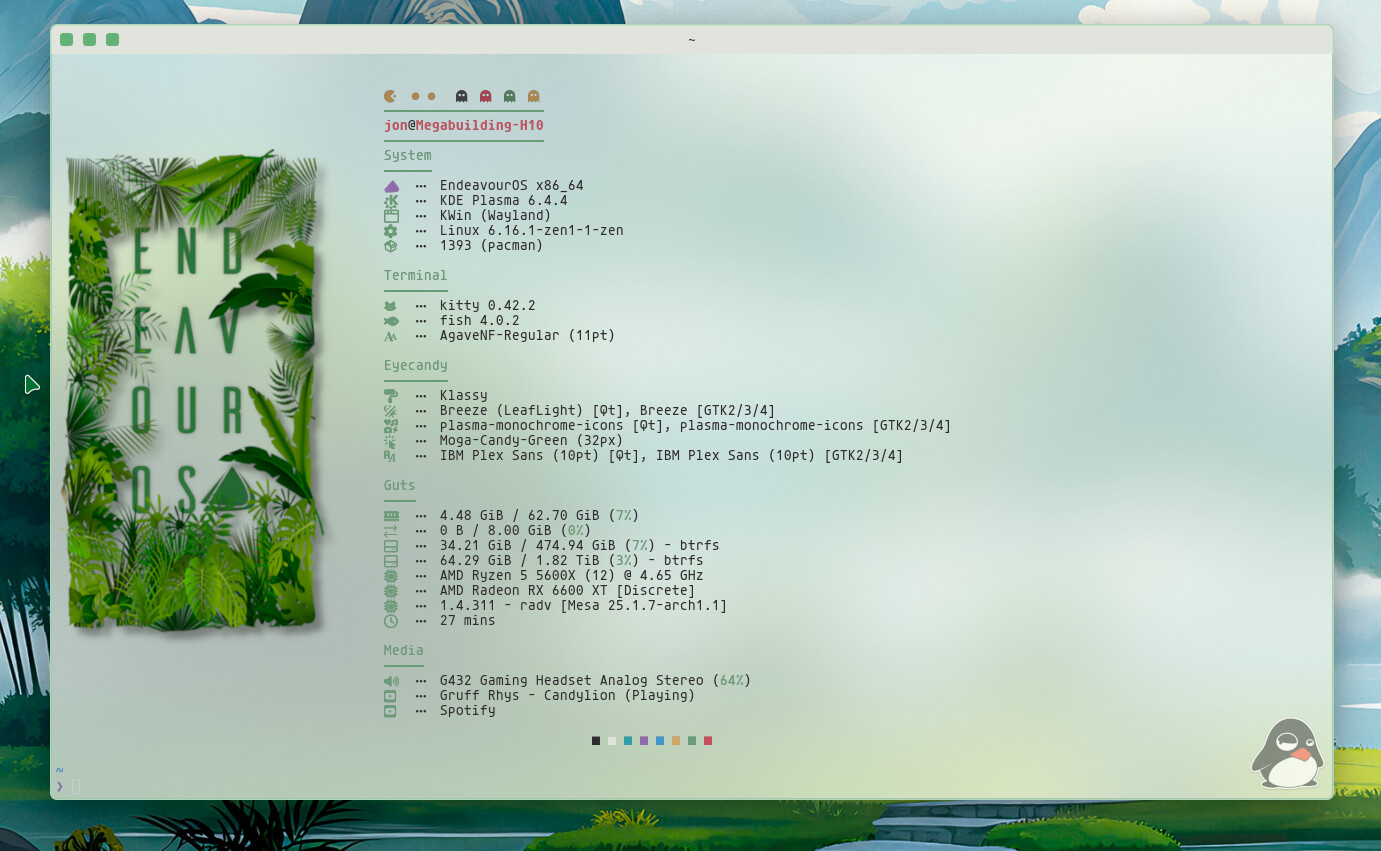Click the font icon beside IBM Plex Sans
The width and height of the screenshot is (1381, 851).
(x=391, y=455)
